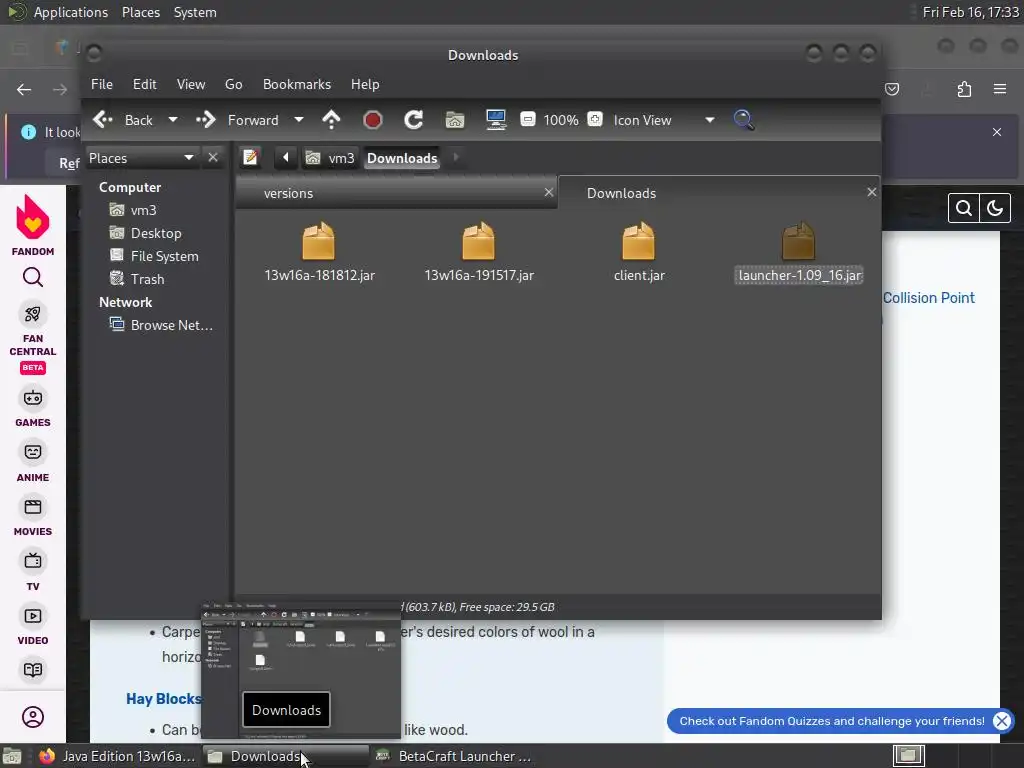Zoom in using the plus icon

pos(595,120)
